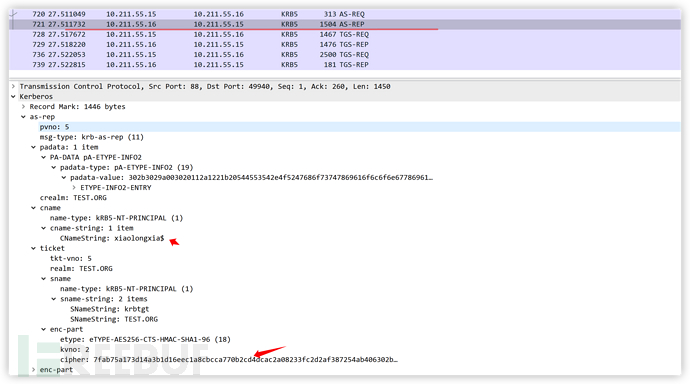The width and height of the screenshot is (690, 384).
Task: Collapse enc-part node under ticket
Action: click(x=44, y=329)
